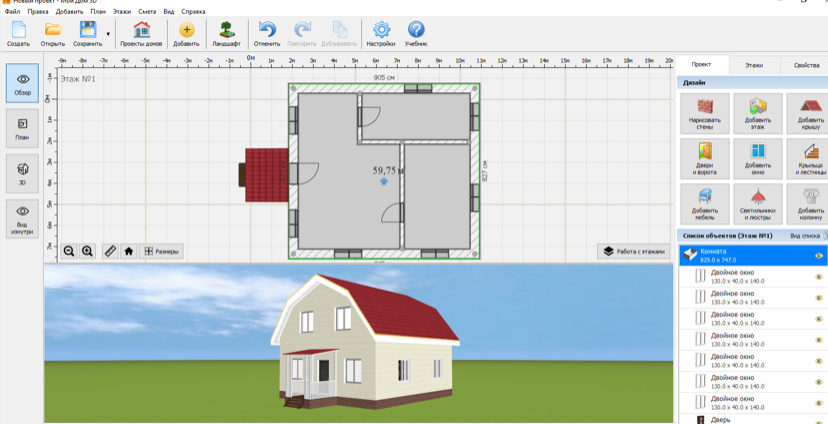
Task: Open the Справка menu
Action: pos(193,11)
